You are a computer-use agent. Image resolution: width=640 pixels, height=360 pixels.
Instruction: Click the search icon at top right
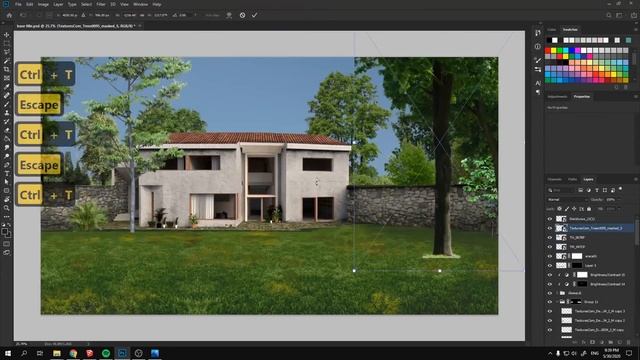tap(609, 15)
